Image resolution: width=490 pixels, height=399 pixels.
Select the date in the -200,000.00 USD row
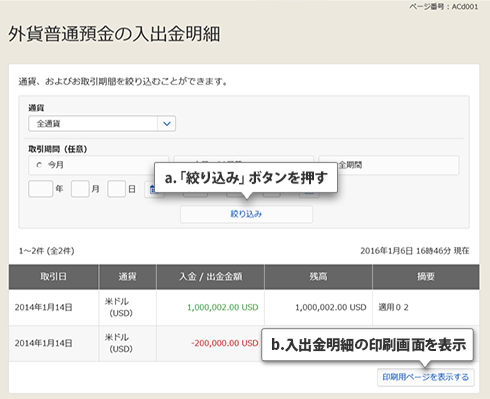point(43,343)
